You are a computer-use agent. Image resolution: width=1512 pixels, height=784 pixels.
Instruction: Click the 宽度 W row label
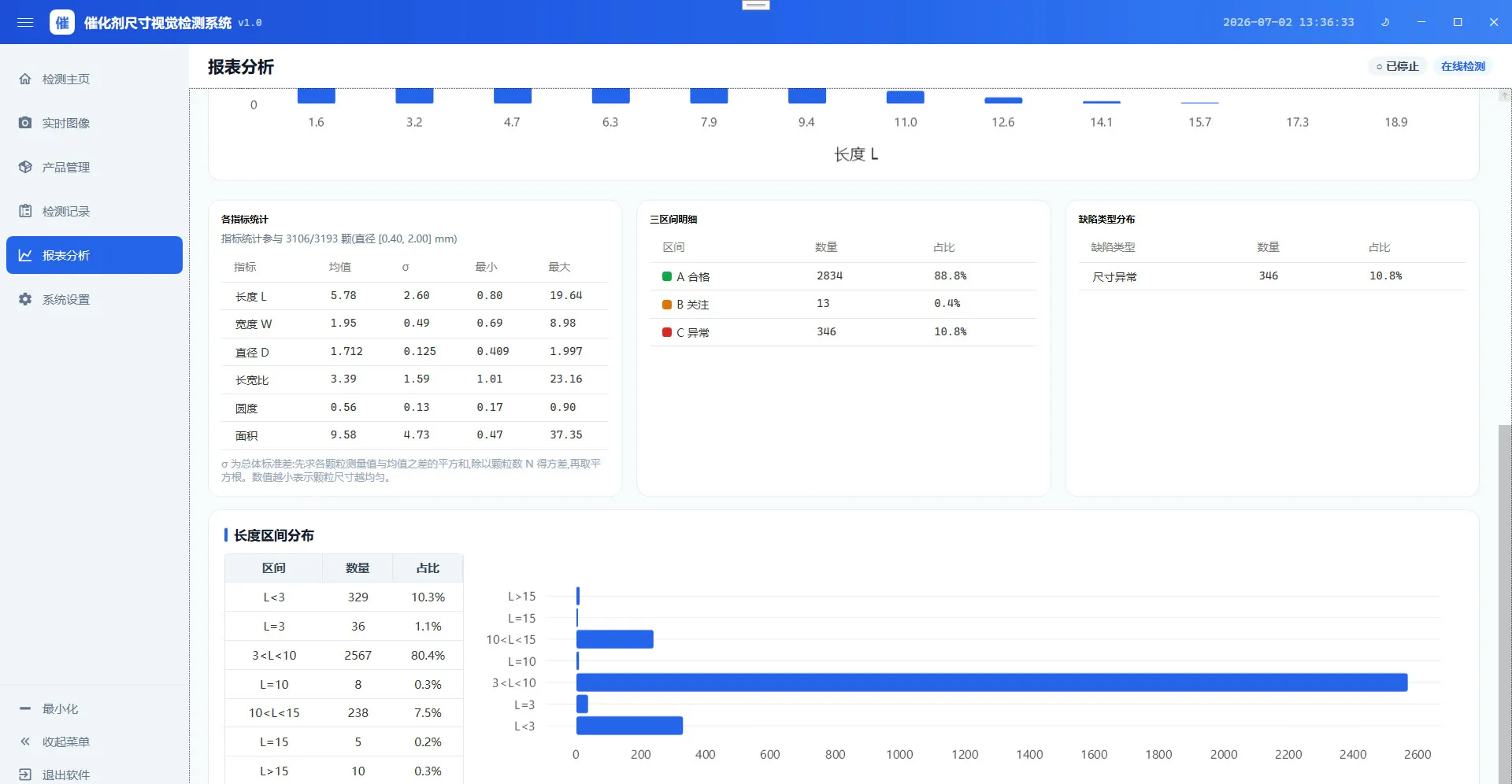click(254, 324)
